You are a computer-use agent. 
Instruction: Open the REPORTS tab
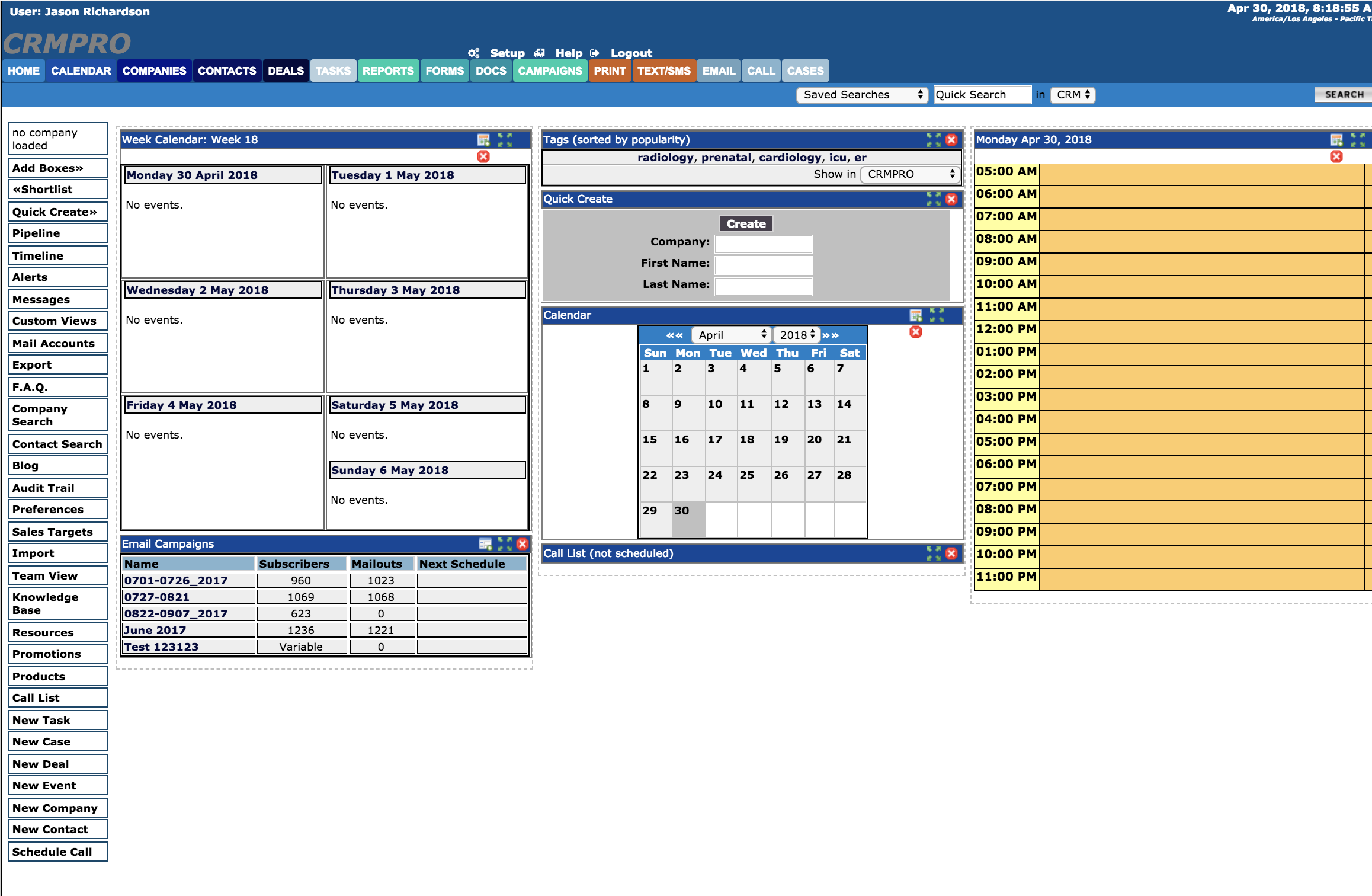388,71
